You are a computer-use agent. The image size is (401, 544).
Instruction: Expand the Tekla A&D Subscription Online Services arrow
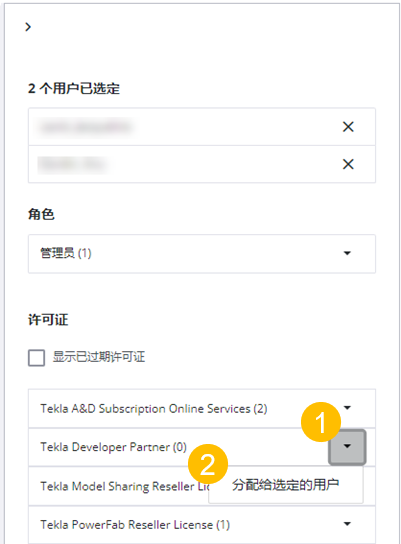coord(347,408)
